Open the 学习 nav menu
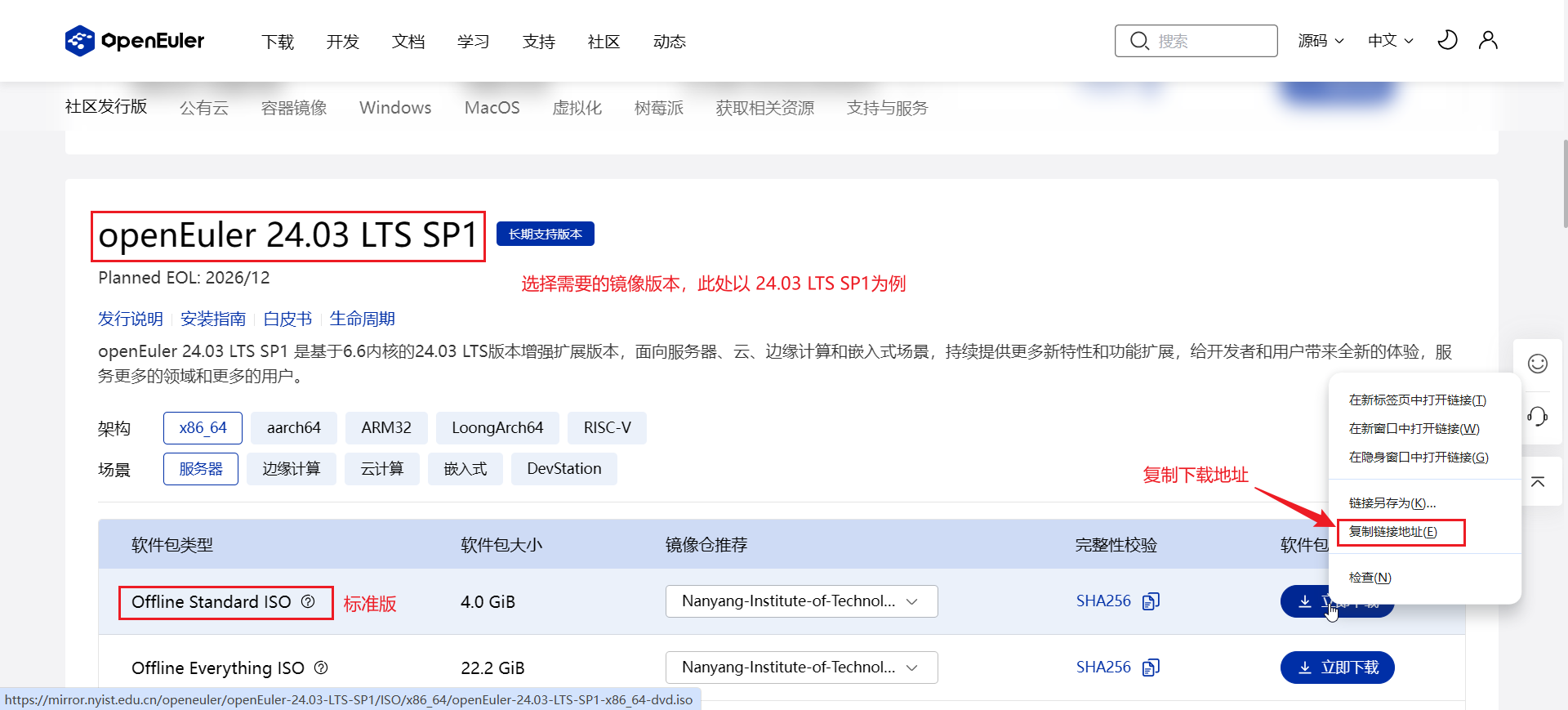Viewport: 1568px width, 710px height. (474, 42)
